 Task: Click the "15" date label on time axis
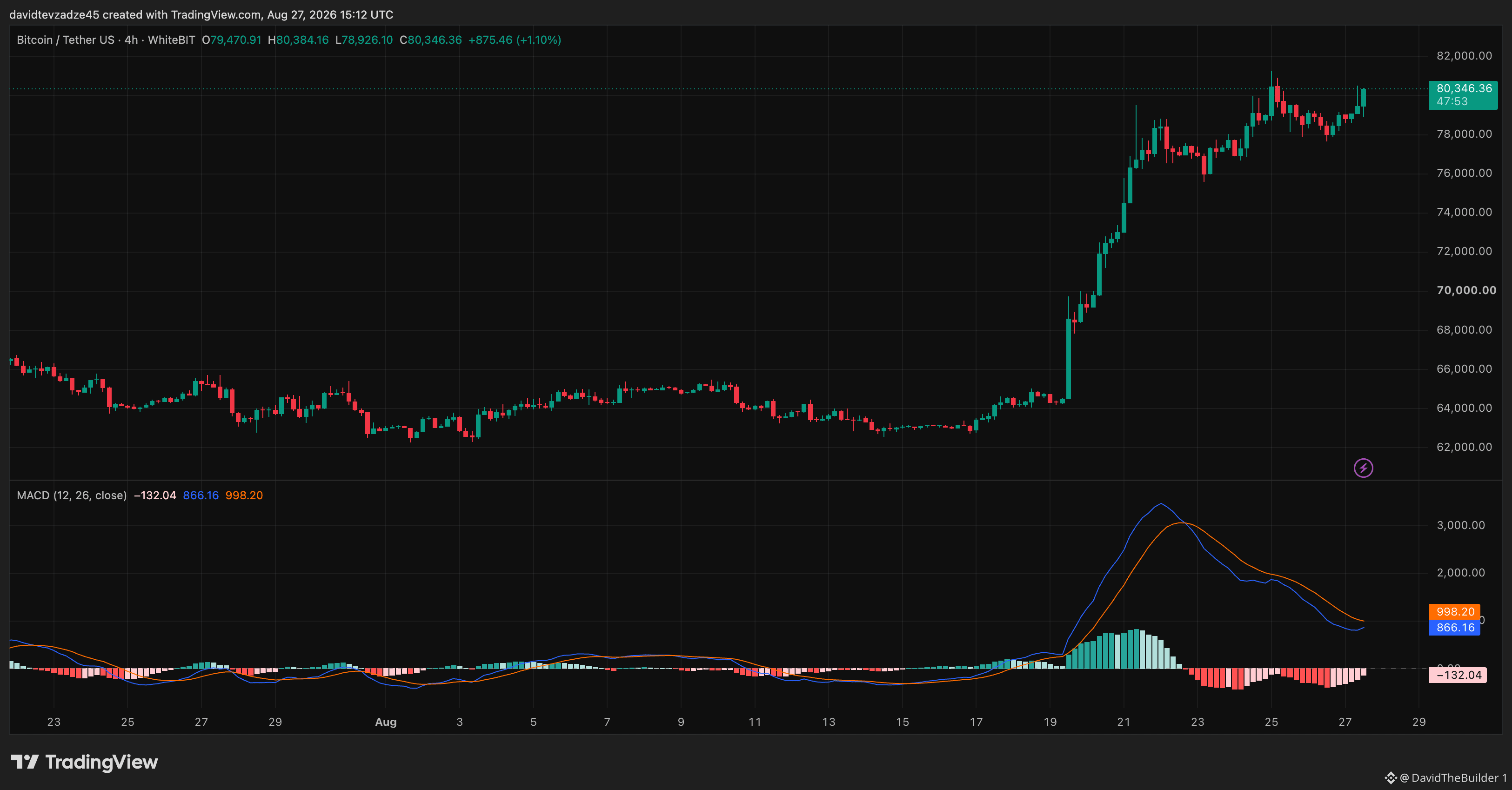tap(903, 722)
